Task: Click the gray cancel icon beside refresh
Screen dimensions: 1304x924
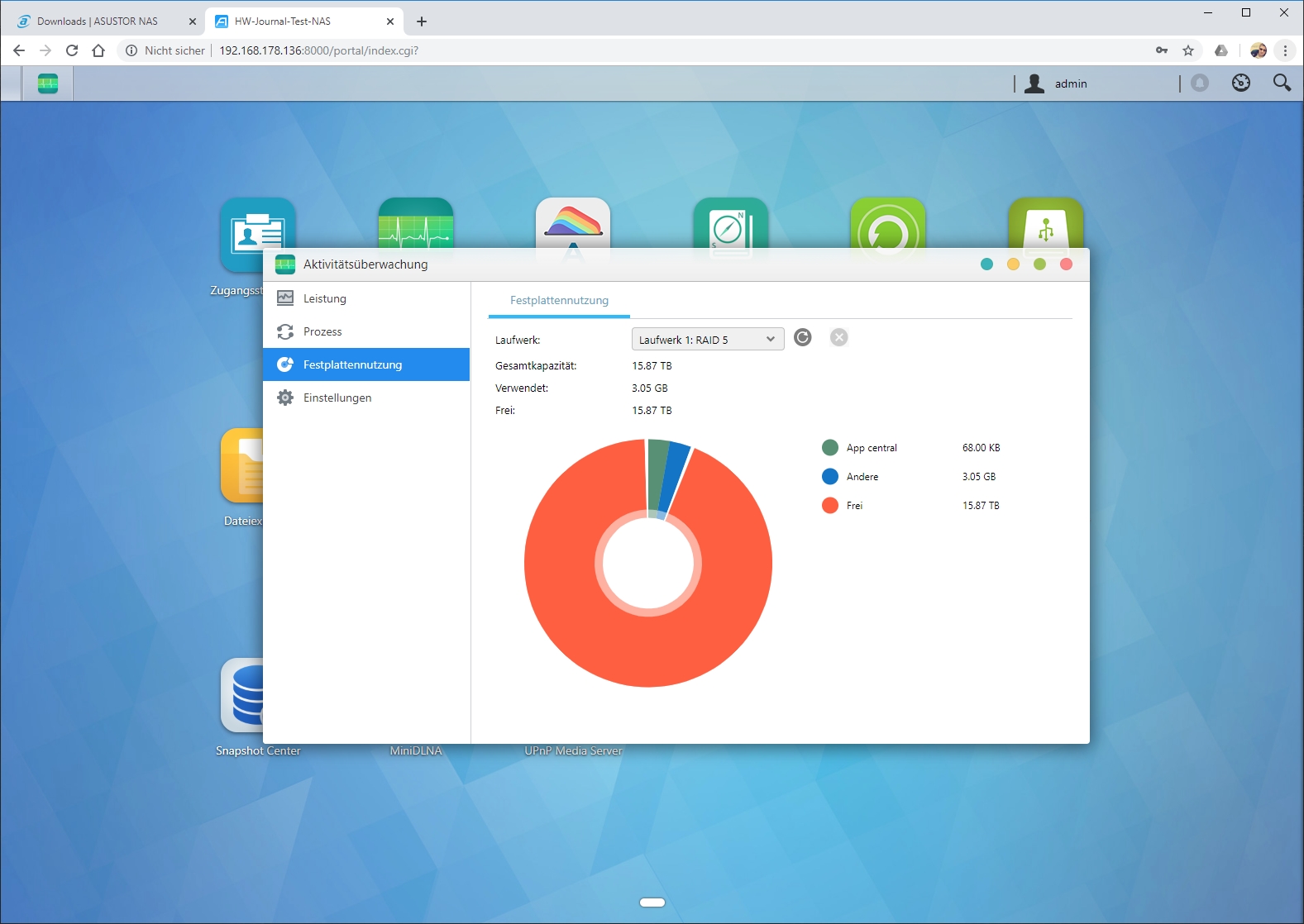Action: [x=839, y=337]
